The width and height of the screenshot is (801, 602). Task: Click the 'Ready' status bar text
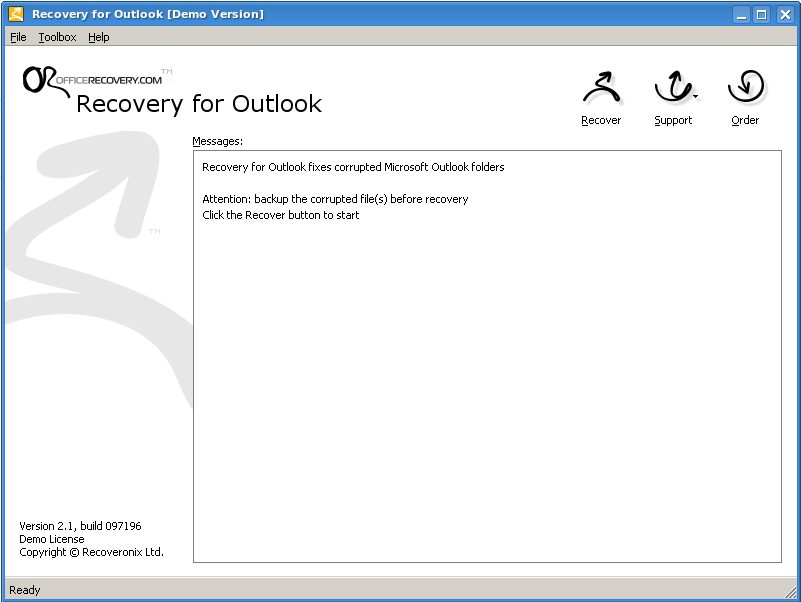point(25,590)
